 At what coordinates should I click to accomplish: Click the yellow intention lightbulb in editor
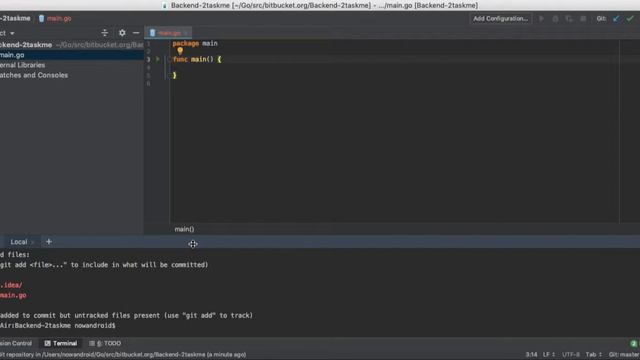click(x=180, y=51)
